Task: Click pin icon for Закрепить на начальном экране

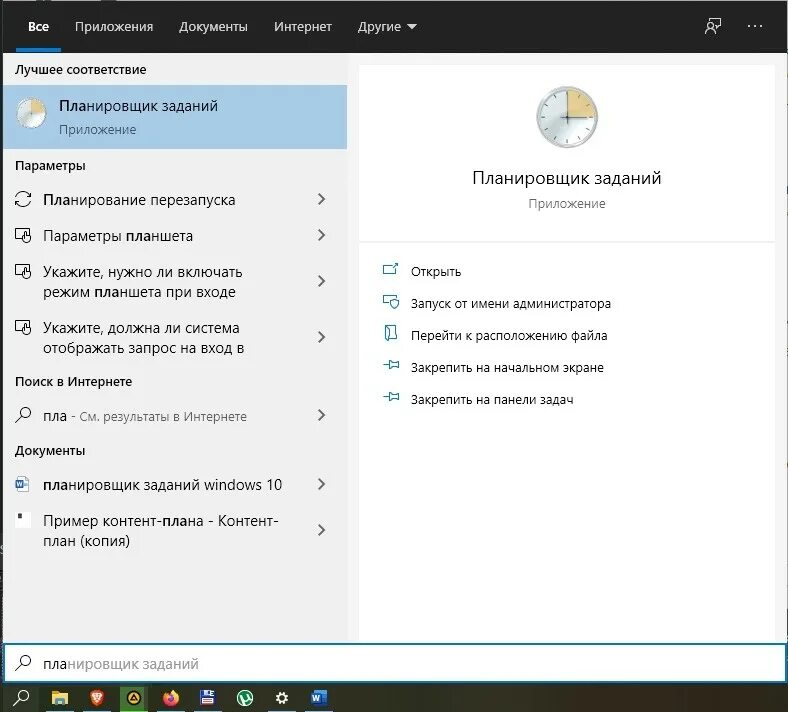Action: coord(391,365)
